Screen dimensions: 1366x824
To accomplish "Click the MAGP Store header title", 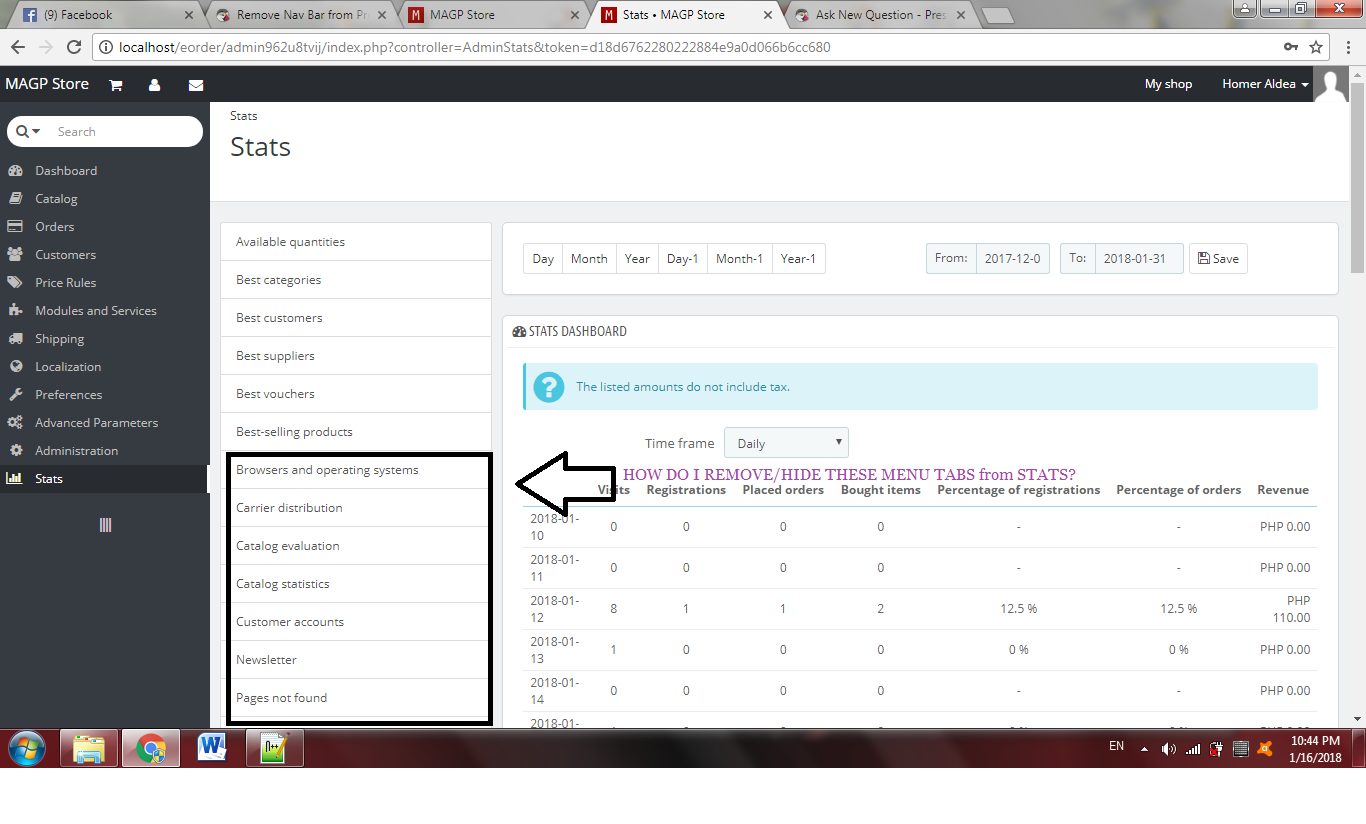I will [47, 84].
